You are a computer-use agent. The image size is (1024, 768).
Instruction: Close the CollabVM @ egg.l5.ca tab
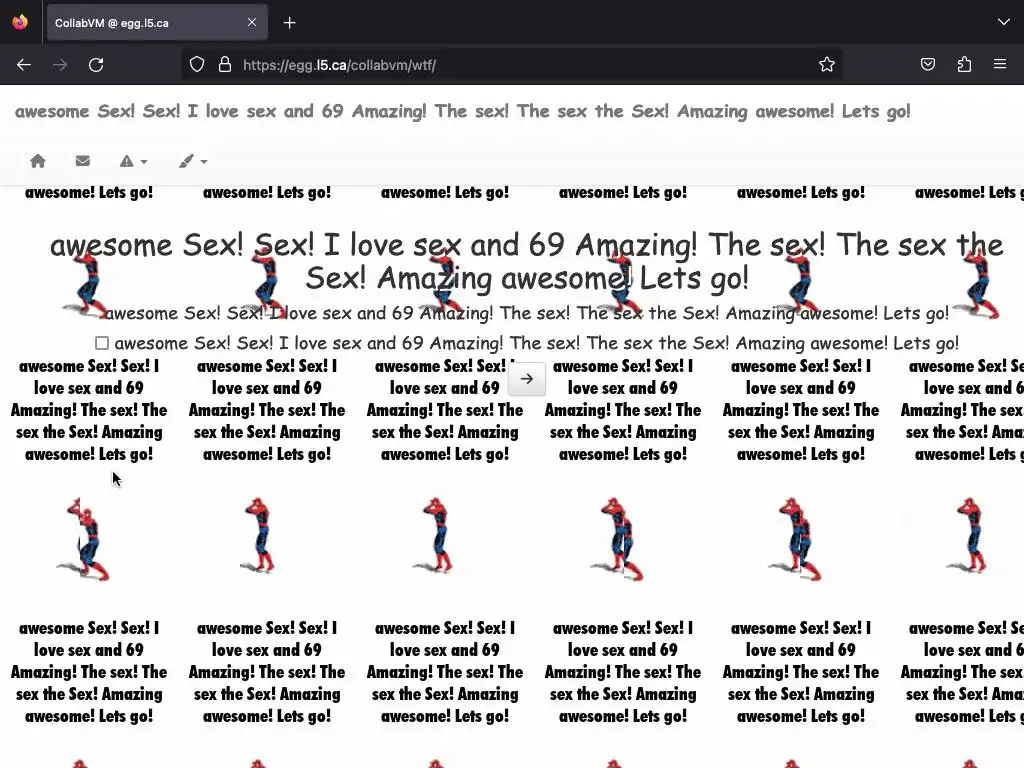click(x=252, y=22)
